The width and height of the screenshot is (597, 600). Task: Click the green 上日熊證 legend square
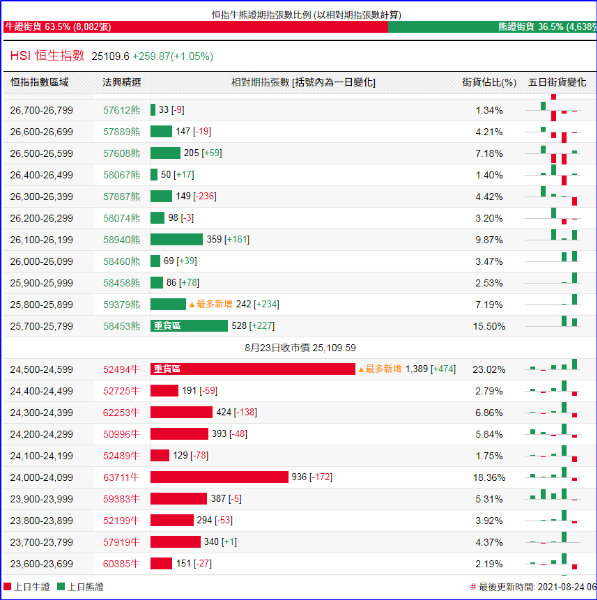click(x=61, y=587)
